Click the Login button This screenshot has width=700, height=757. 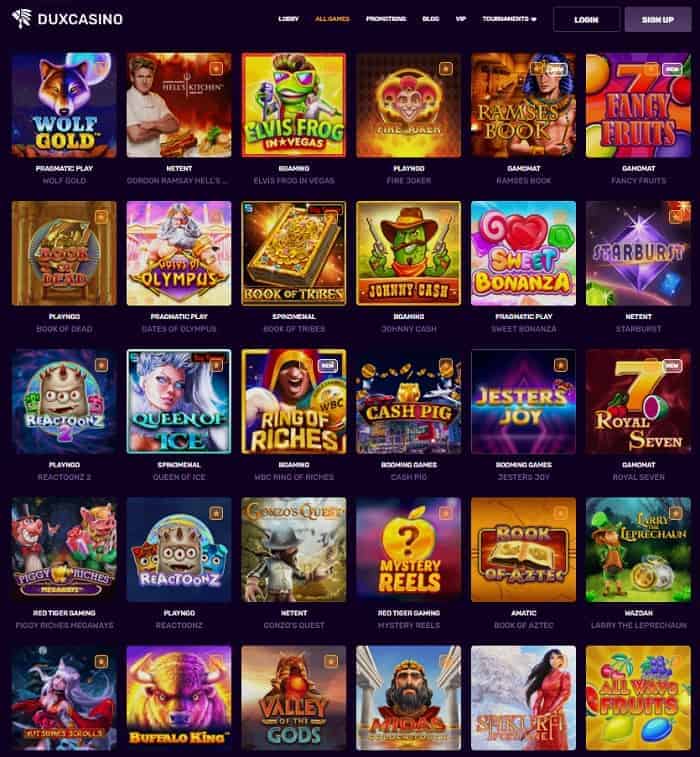click(586, 20)
